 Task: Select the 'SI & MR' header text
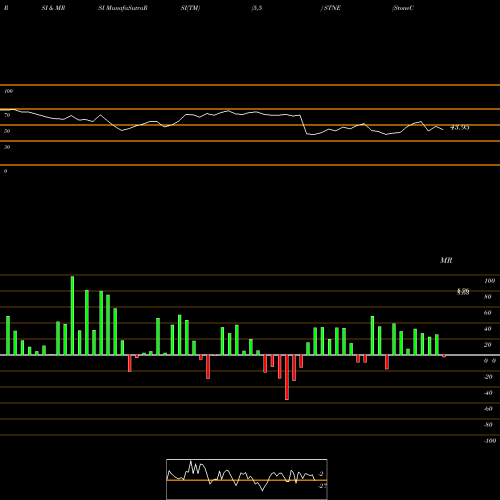click(53, 8)
